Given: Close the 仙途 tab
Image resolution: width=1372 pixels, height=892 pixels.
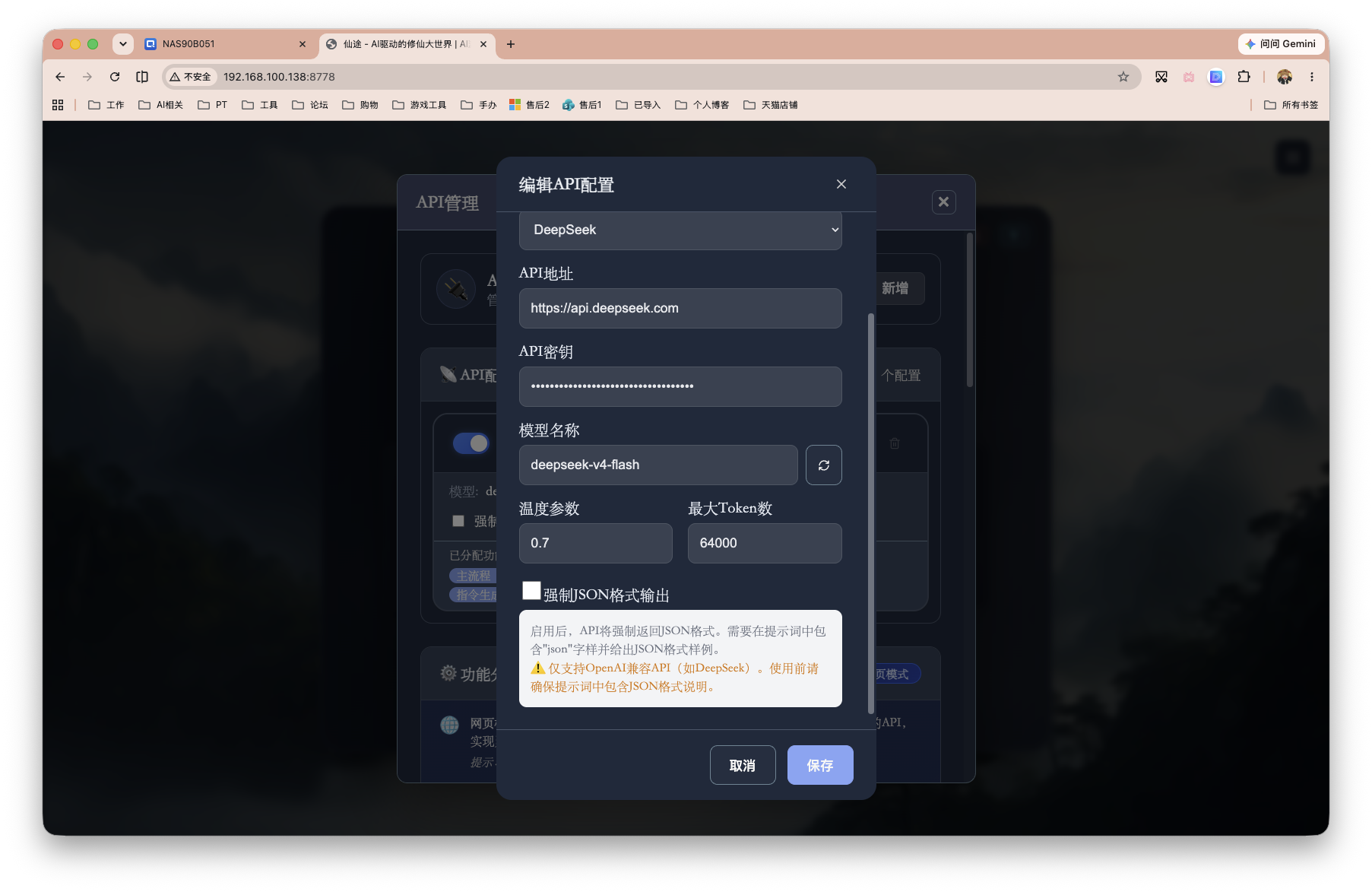Looking at the screenshot, I should pyautogui.click(x=483, y=44).
